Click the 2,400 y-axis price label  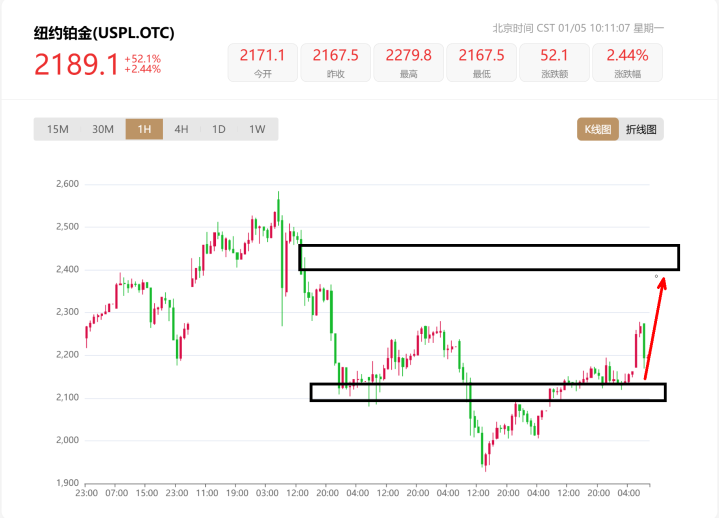[66, 270]
